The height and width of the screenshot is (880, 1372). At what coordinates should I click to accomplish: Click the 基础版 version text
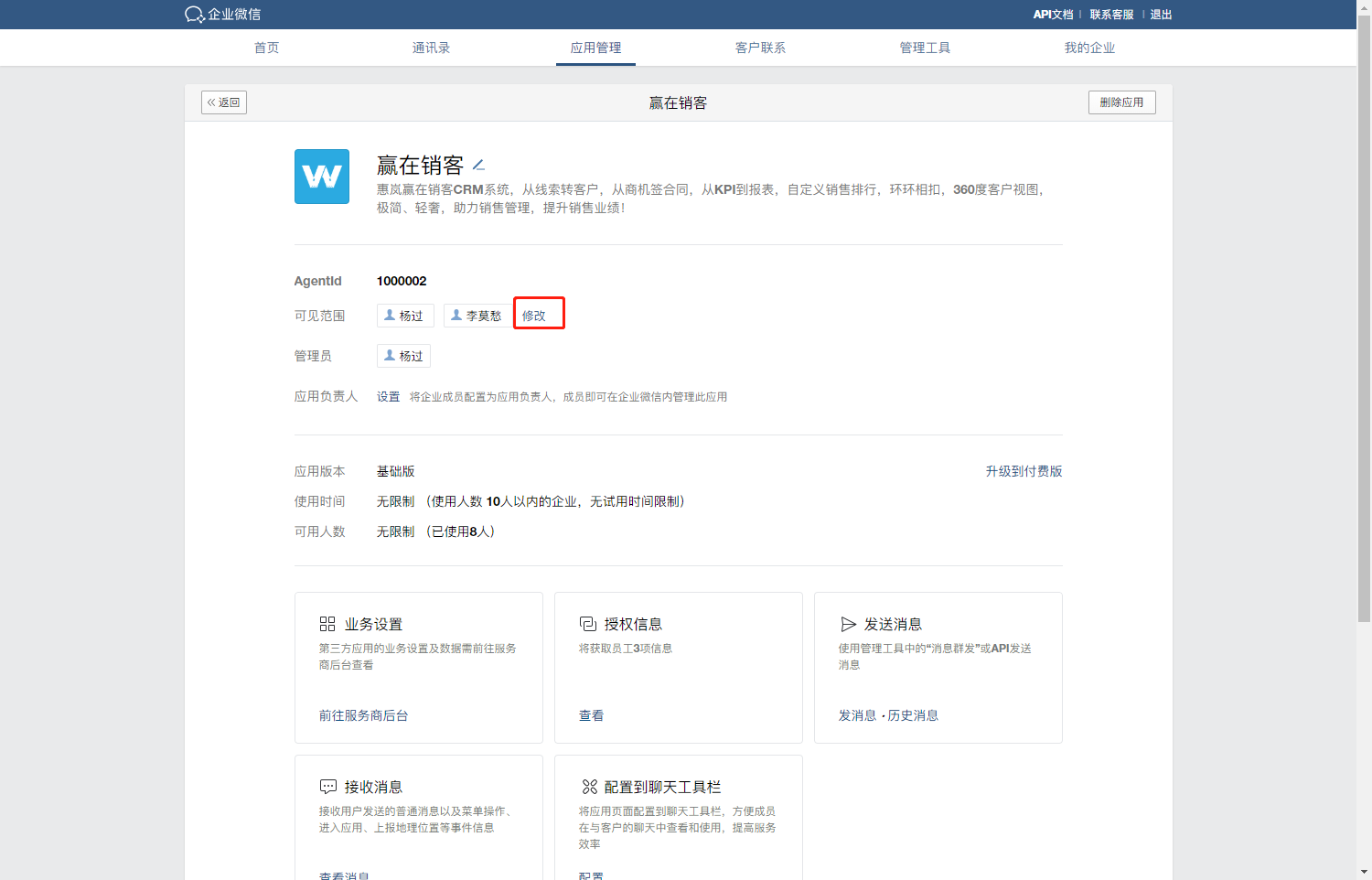pyautogui.click(x=395, y=471)
